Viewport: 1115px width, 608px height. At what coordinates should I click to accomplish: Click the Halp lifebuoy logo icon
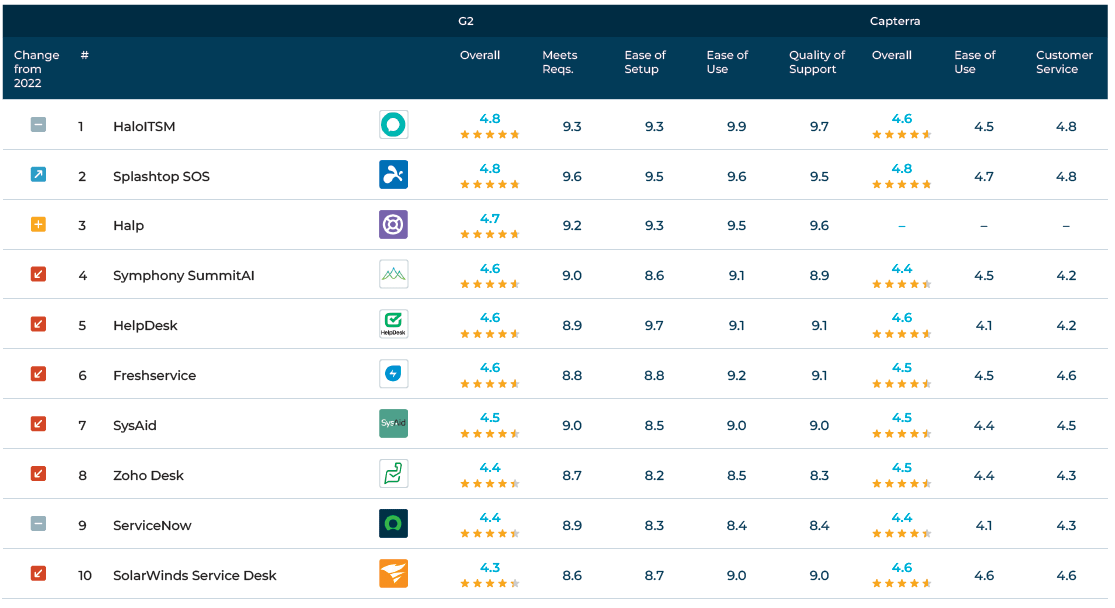coord(393,225)
